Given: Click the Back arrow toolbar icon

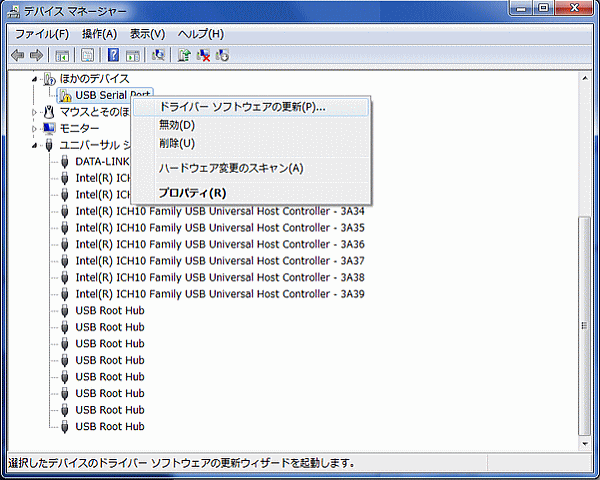Looking at the screenshot, I should [18, 55].
